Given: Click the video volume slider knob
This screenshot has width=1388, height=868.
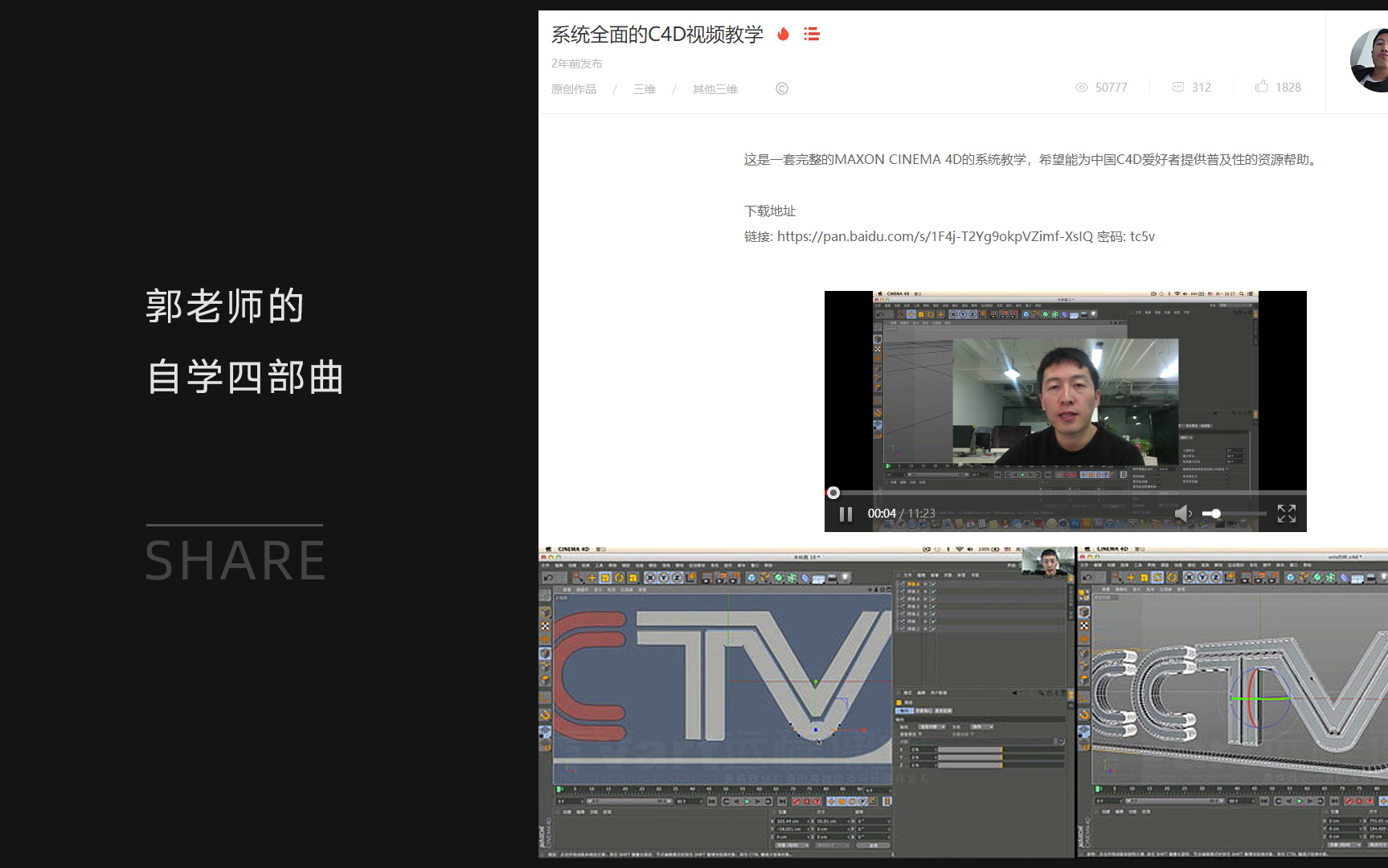Looking at the screenshot, I should click(1216, 514).
